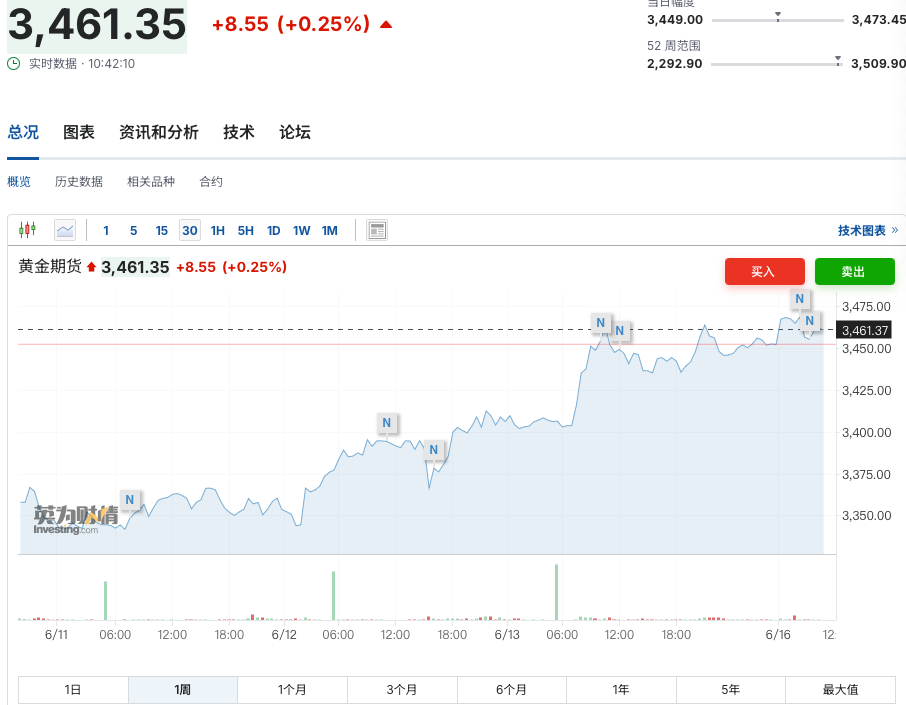Open the 历史数据 section

tap(79, 181)
